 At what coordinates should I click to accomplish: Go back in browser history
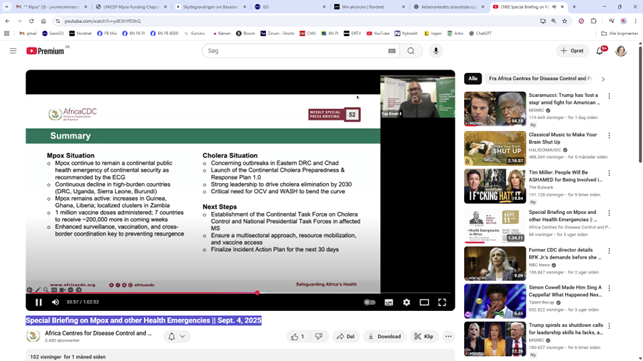pos(7,21)
